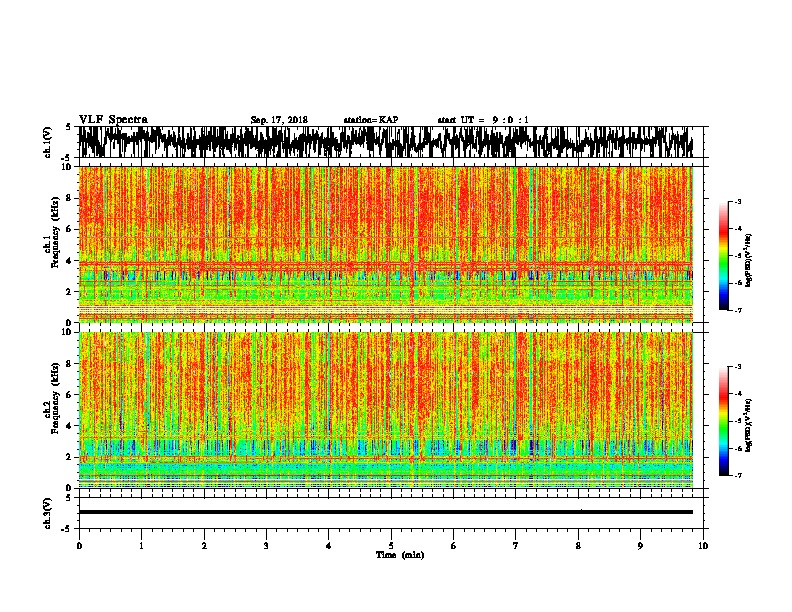Viewport: 792px width, 612px height.
Task: Click time axis tick label "5"
Action: click(391, 546)
